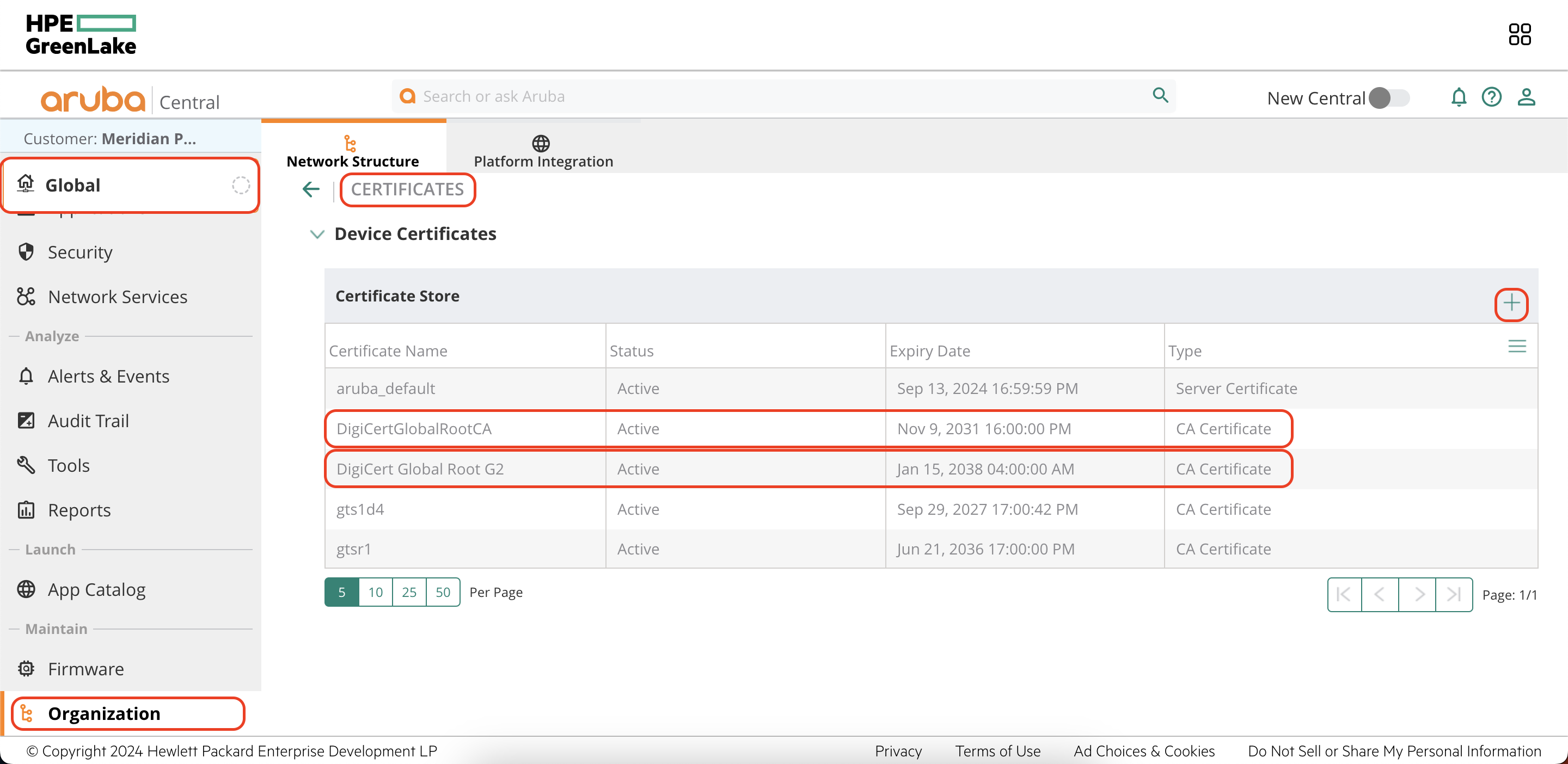
Task: Open Firmware in the sidebar
Action: pyautogui.click(x=85, y=668)
